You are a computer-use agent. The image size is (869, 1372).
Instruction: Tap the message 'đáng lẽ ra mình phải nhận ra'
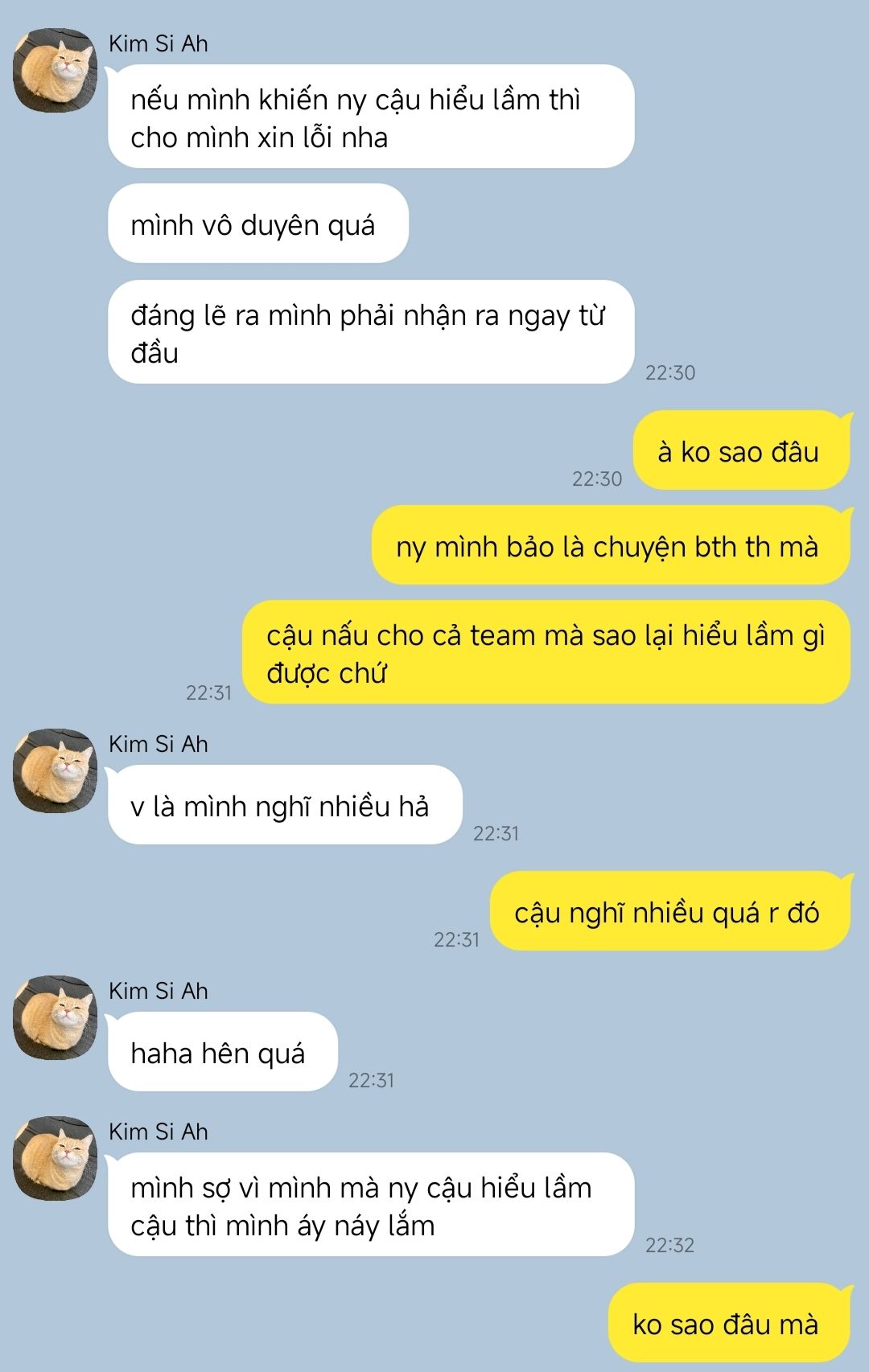[371, 332]
